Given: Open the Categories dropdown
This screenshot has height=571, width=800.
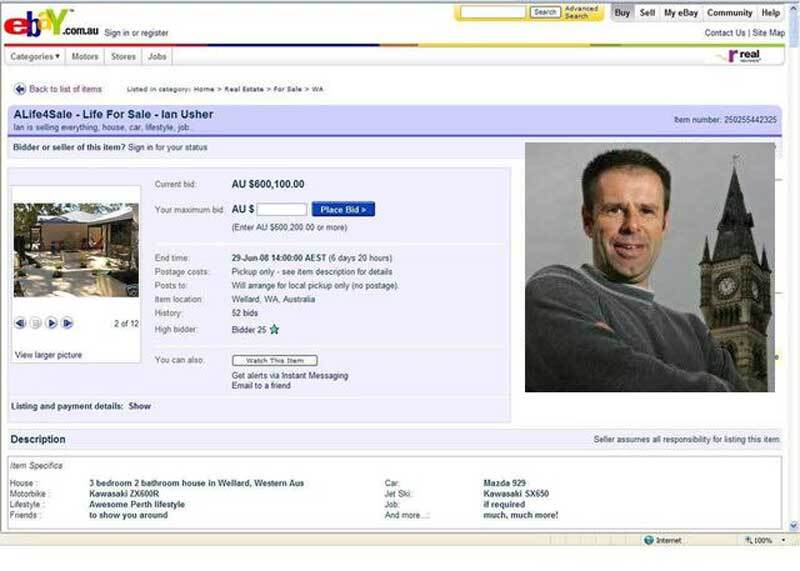Looking at the screenshot, I should (x=35, y=57).
